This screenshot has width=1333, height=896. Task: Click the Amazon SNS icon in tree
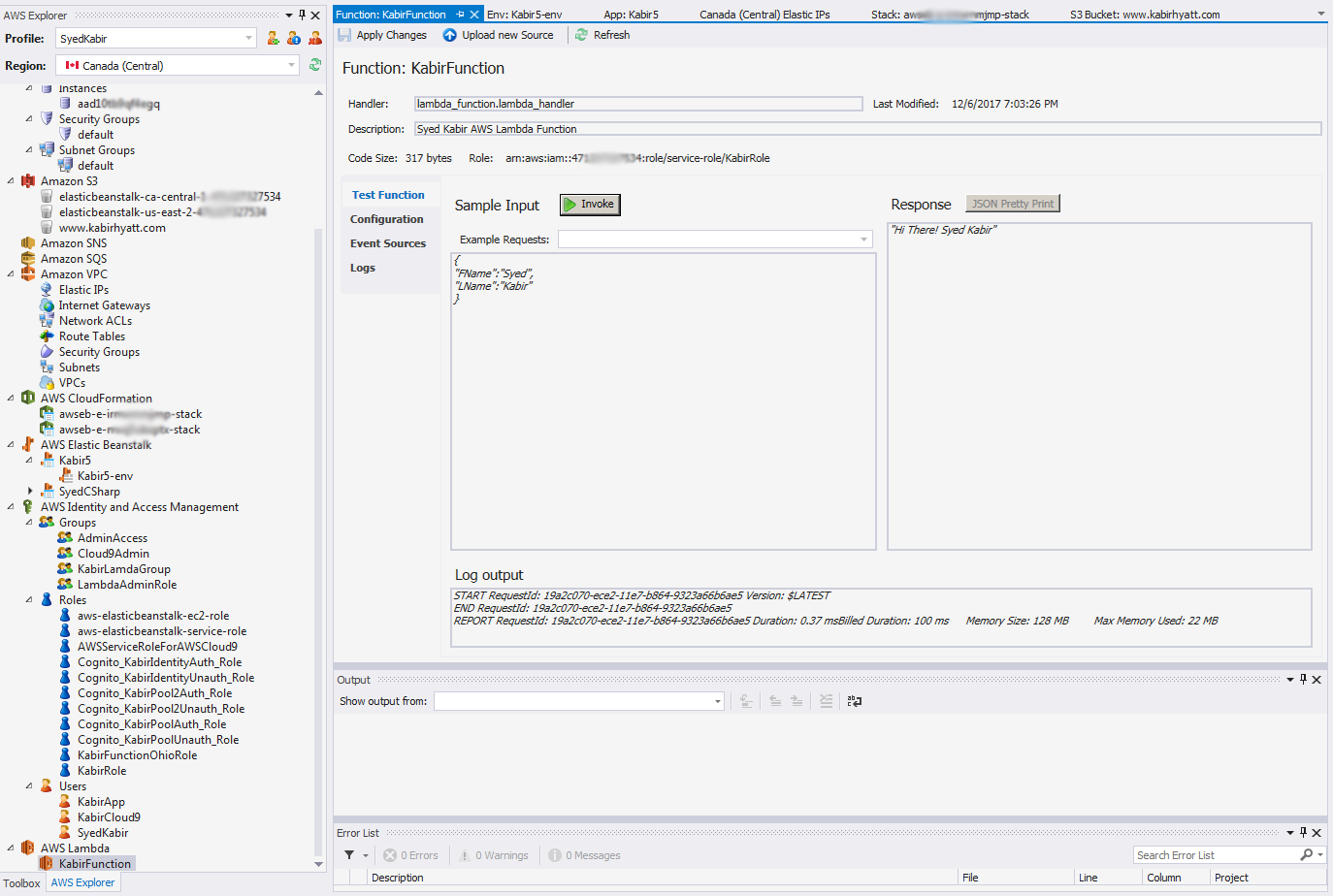[x=28, y=243]
